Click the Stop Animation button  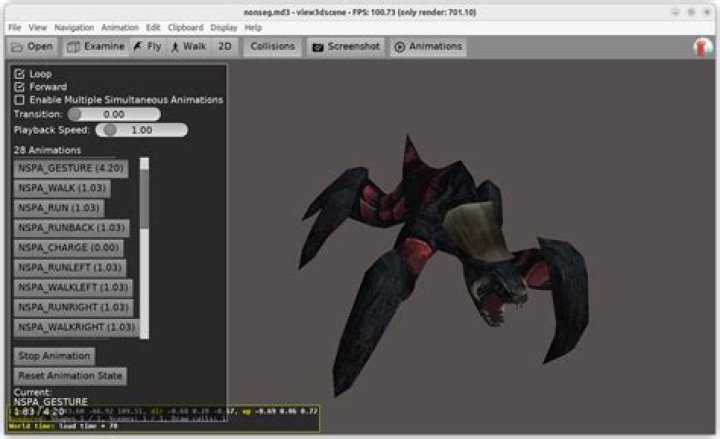tap(54, 356)
